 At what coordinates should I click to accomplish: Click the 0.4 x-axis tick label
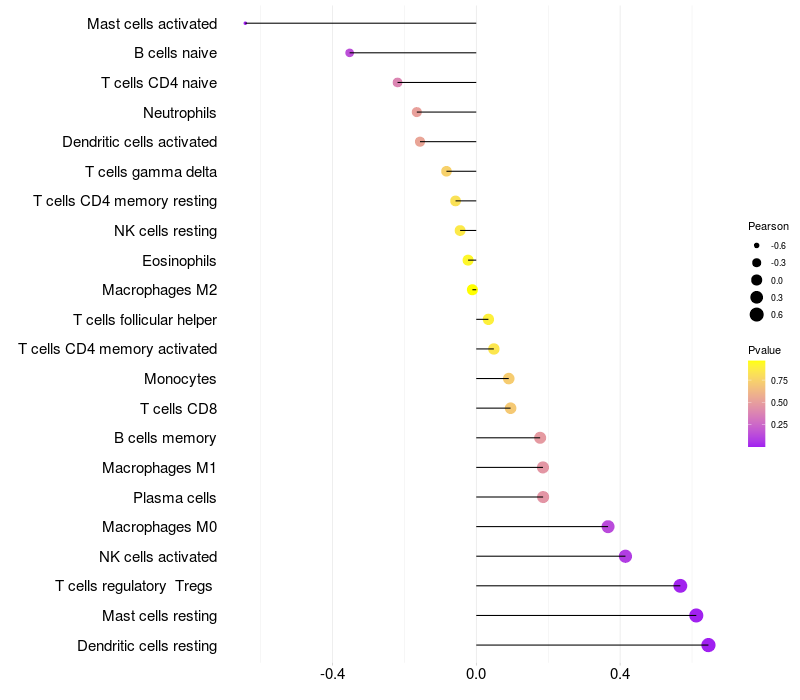coord(620,673)
